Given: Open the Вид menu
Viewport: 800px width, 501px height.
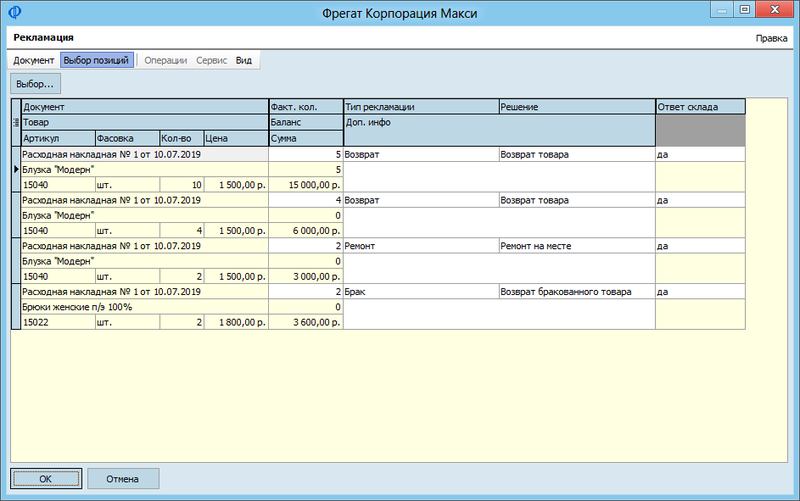Looking at the screenshot, I should (x=243, y=60).
